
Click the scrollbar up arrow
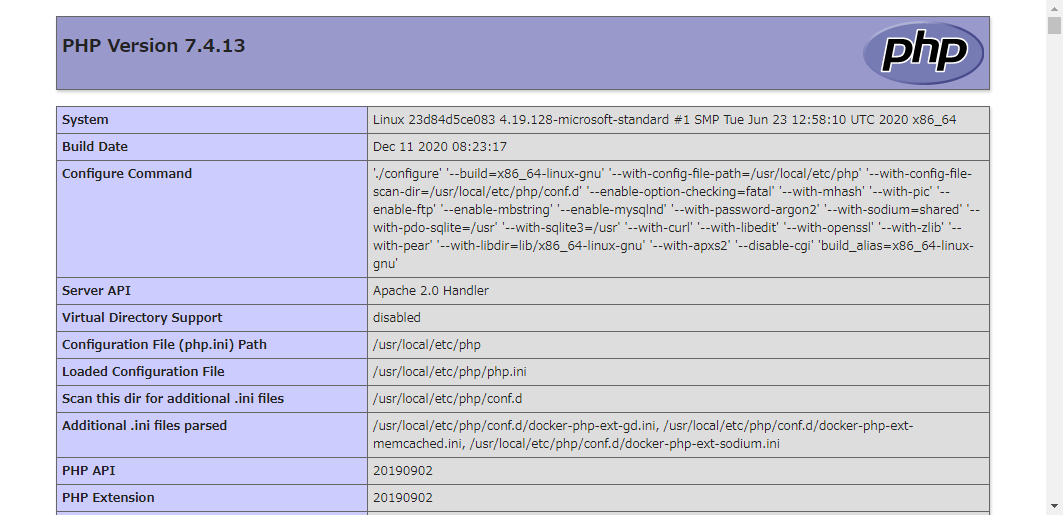(x=1054, y=8)
